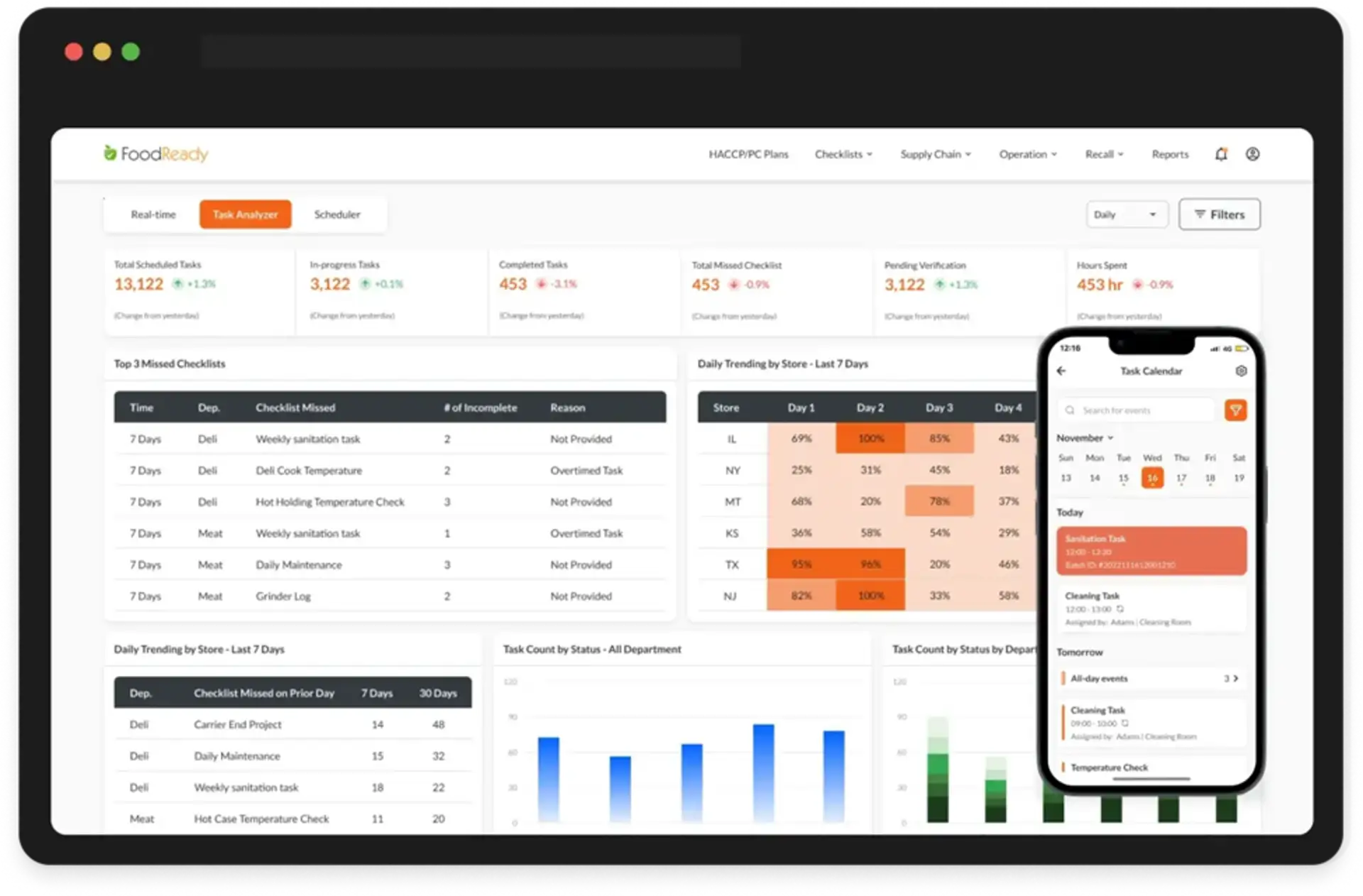Viewport: 1363px width, 896px height.
Task: Open the notifications bell icon
Action: [1221, 154]
